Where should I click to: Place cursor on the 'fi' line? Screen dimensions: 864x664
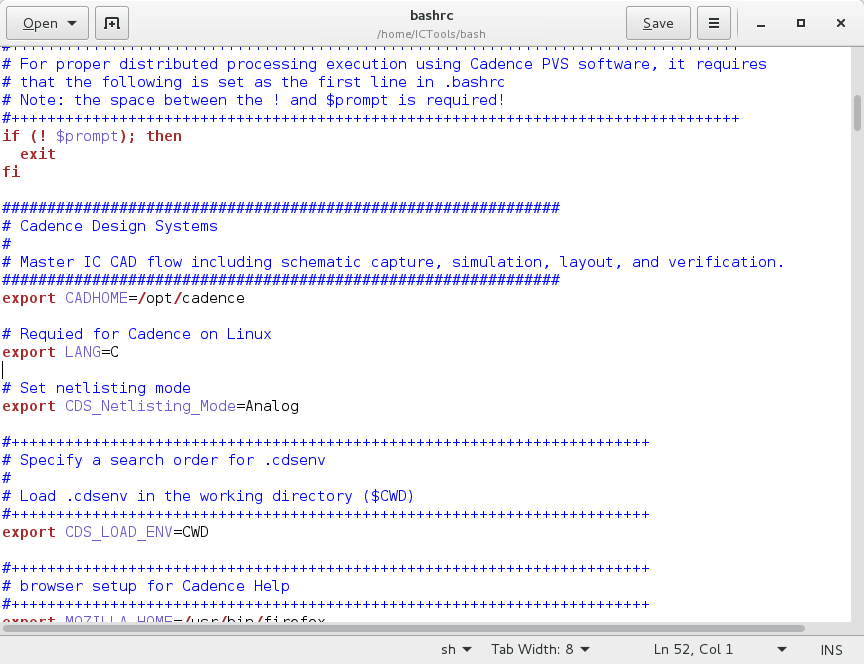(x=11, y=172)
